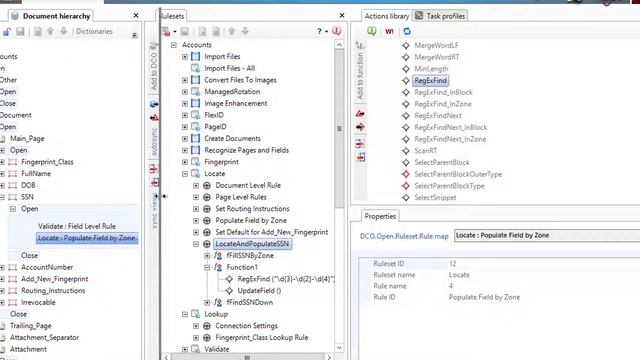This screenshot has width=640, height=360.
Task: Expand the Import Files ruleset
Action: pos(185,57)
